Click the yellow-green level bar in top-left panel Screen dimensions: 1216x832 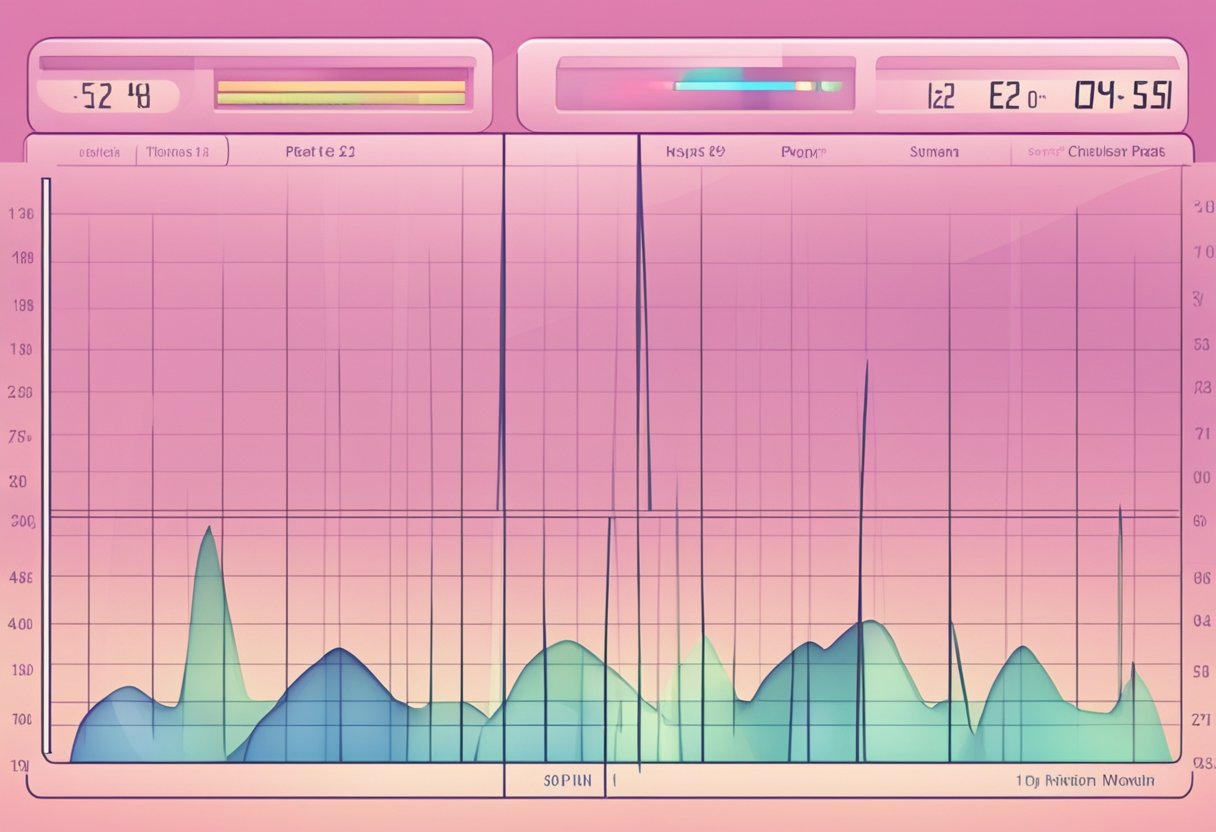341,93
